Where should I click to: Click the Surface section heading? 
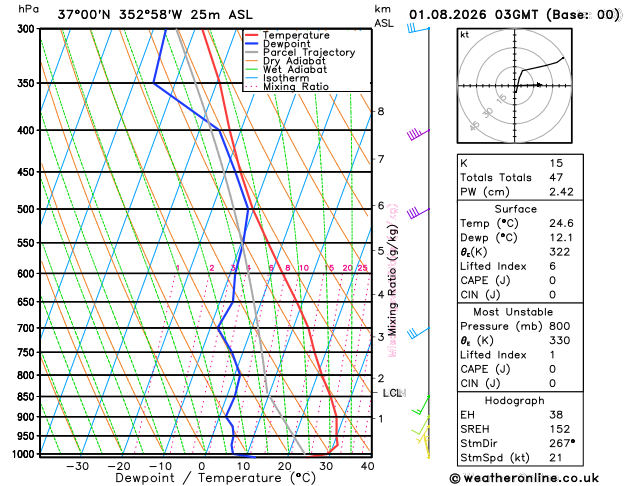pos(515,209)
